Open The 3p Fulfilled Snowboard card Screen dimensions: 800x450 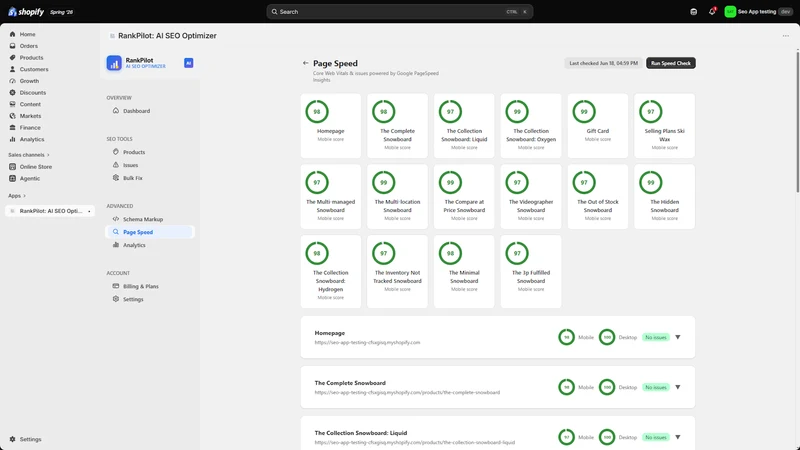pyautogui.click(x=531, y=271)
